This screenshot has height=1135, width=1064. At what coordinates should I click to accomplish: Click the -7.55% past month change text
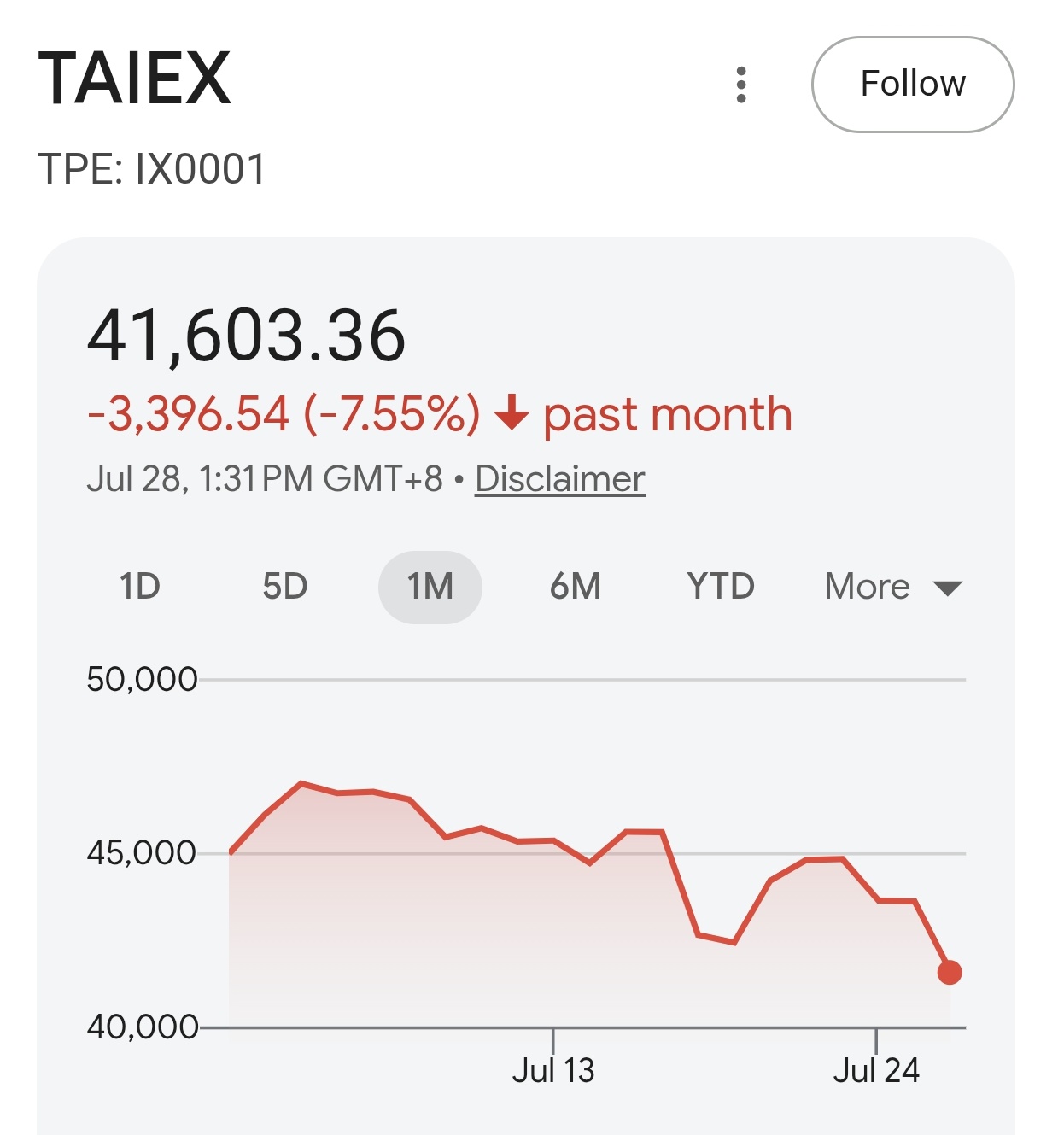tap(440, 414)
